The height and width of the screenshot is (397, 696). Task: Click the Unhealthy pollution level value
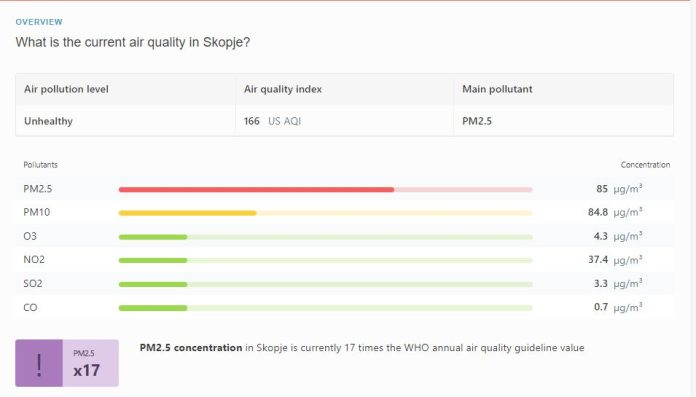pos(48,121)
